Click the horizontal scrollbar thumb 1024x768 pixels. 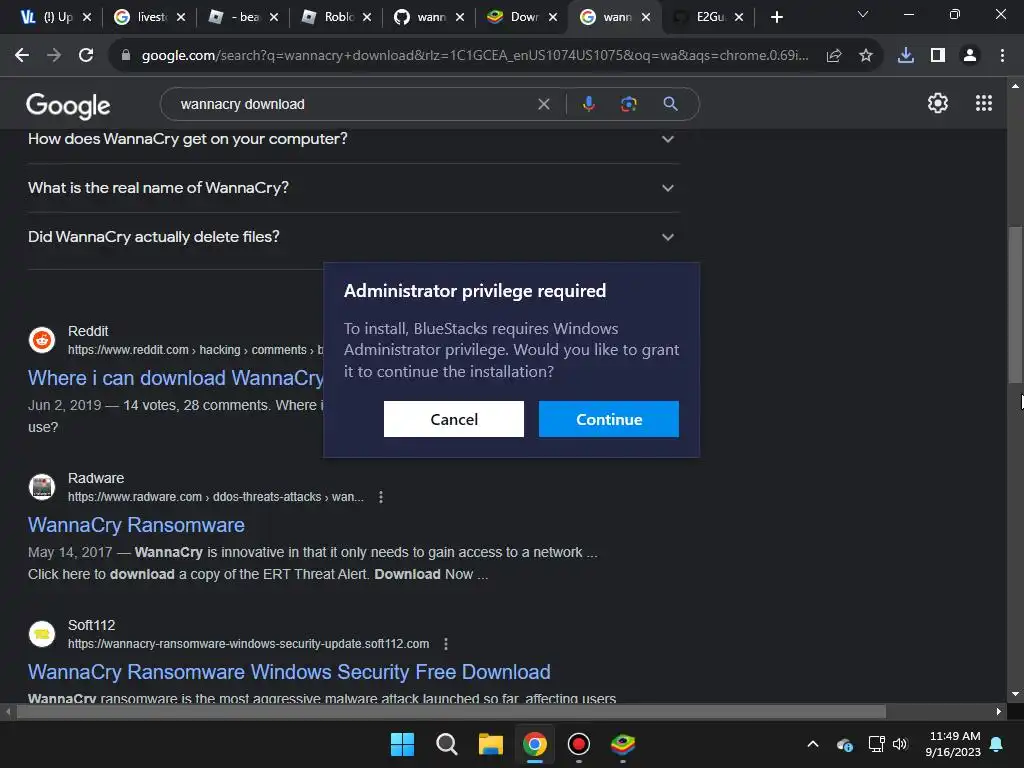(451, 711)
